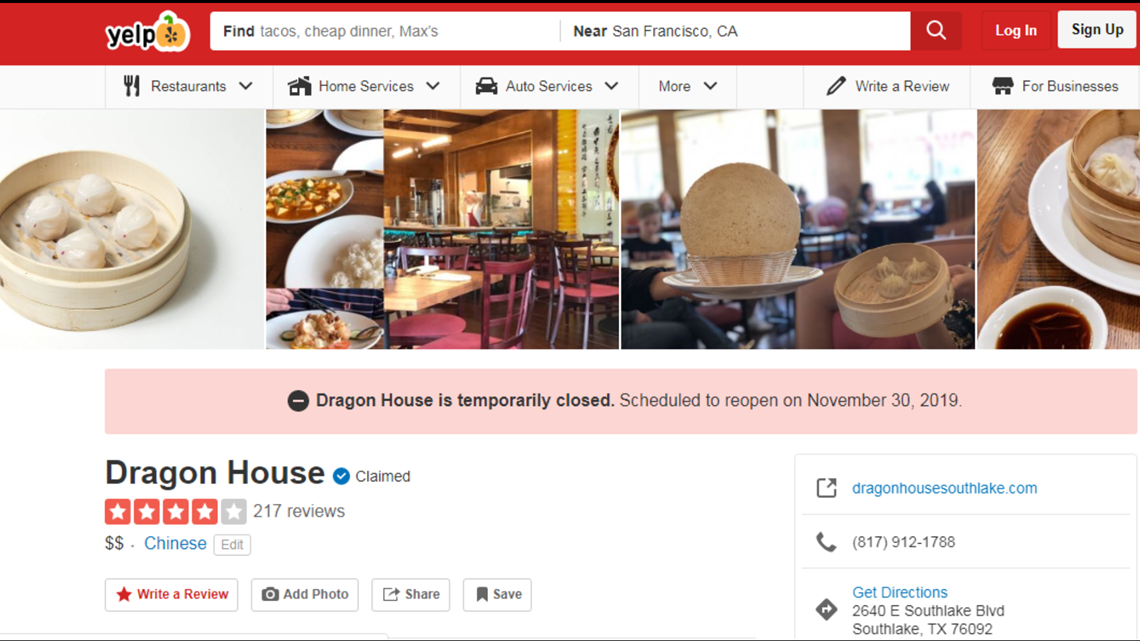Image resolution: width=1140 pixels, height=641 pixels.
Task: Click the Sign Up button
Action: coord(1096,30)
